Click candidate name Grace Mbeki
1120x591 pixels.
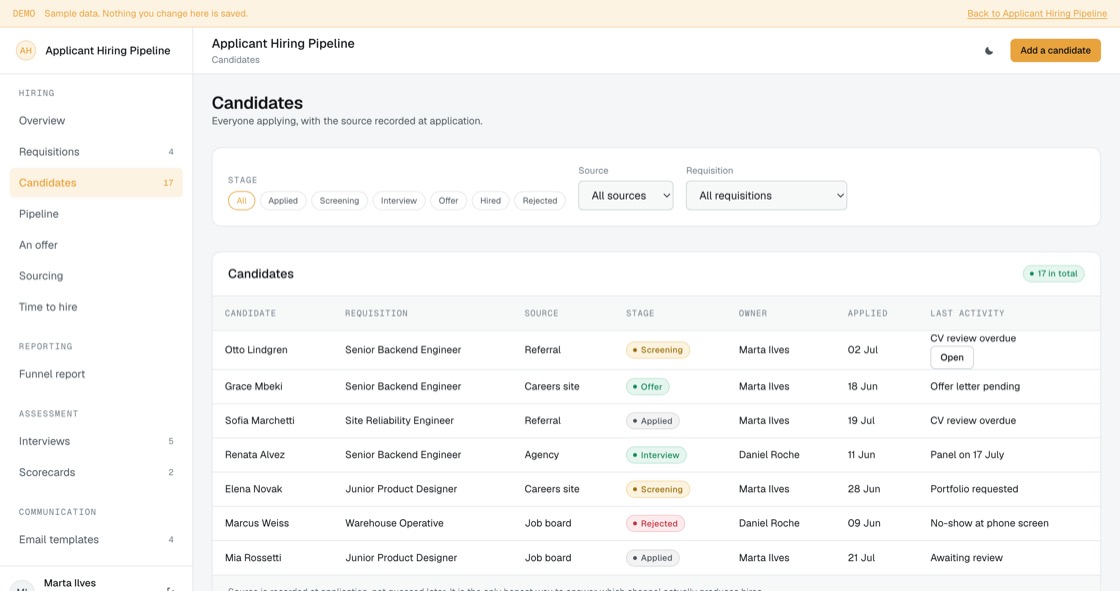pos(254,387)
